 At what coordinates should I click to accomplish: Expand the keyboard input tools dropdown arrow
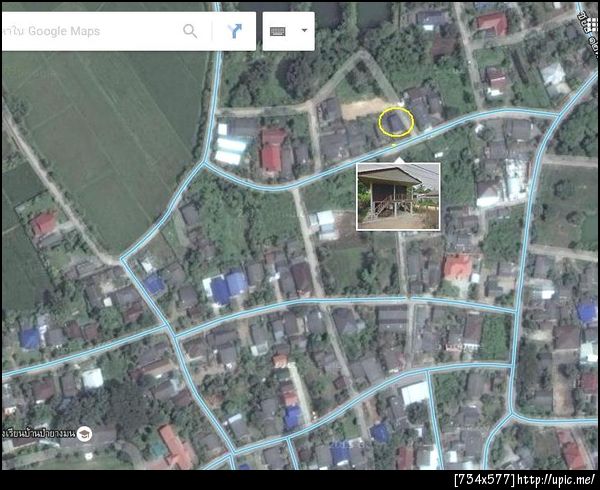(305, 30)
